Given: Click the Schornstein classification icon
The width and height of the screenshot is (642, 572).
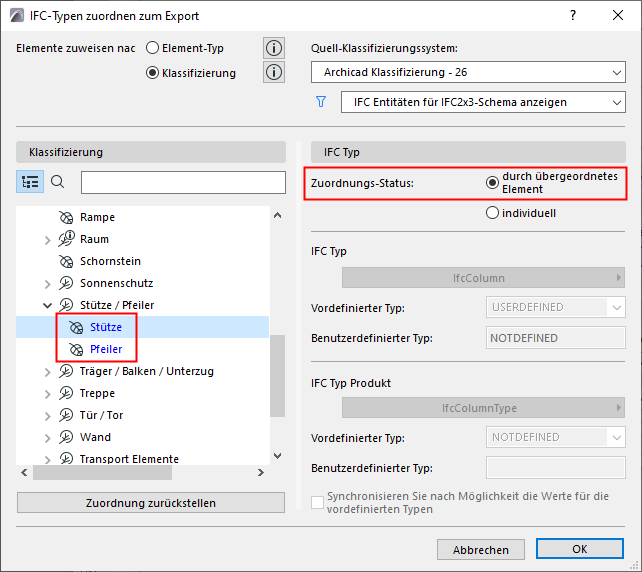Looking at the screenshot, I should pos(66,261).
